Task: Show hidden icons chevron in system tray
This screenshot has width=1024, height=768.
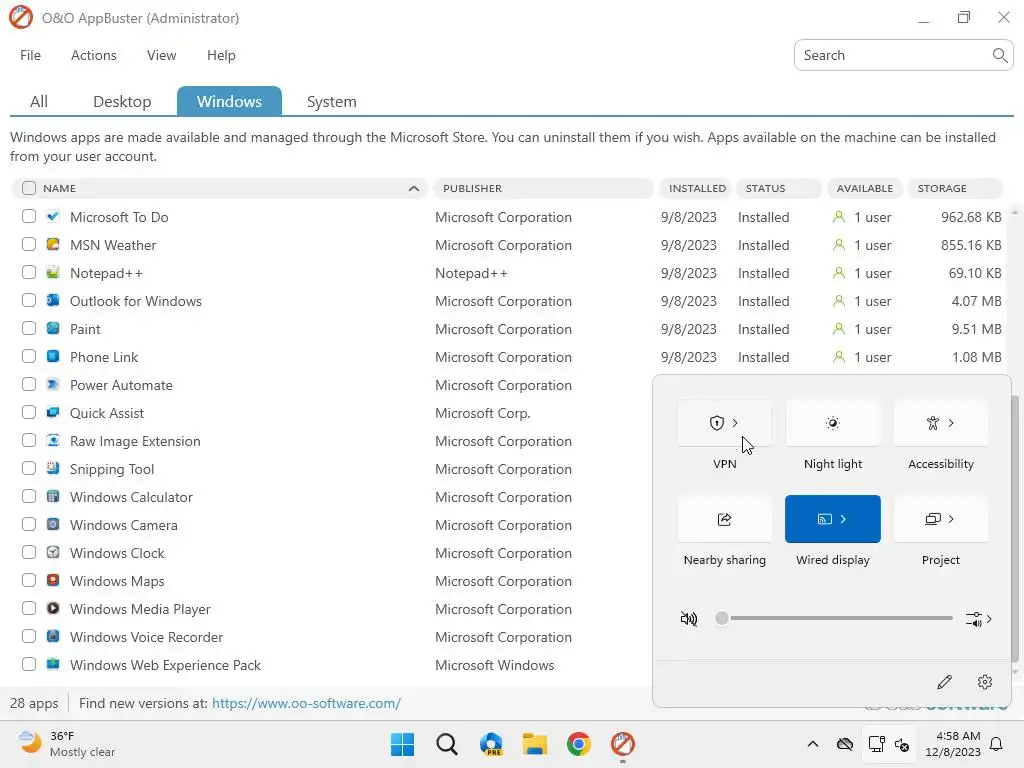Action: click(x=812, y=744)
